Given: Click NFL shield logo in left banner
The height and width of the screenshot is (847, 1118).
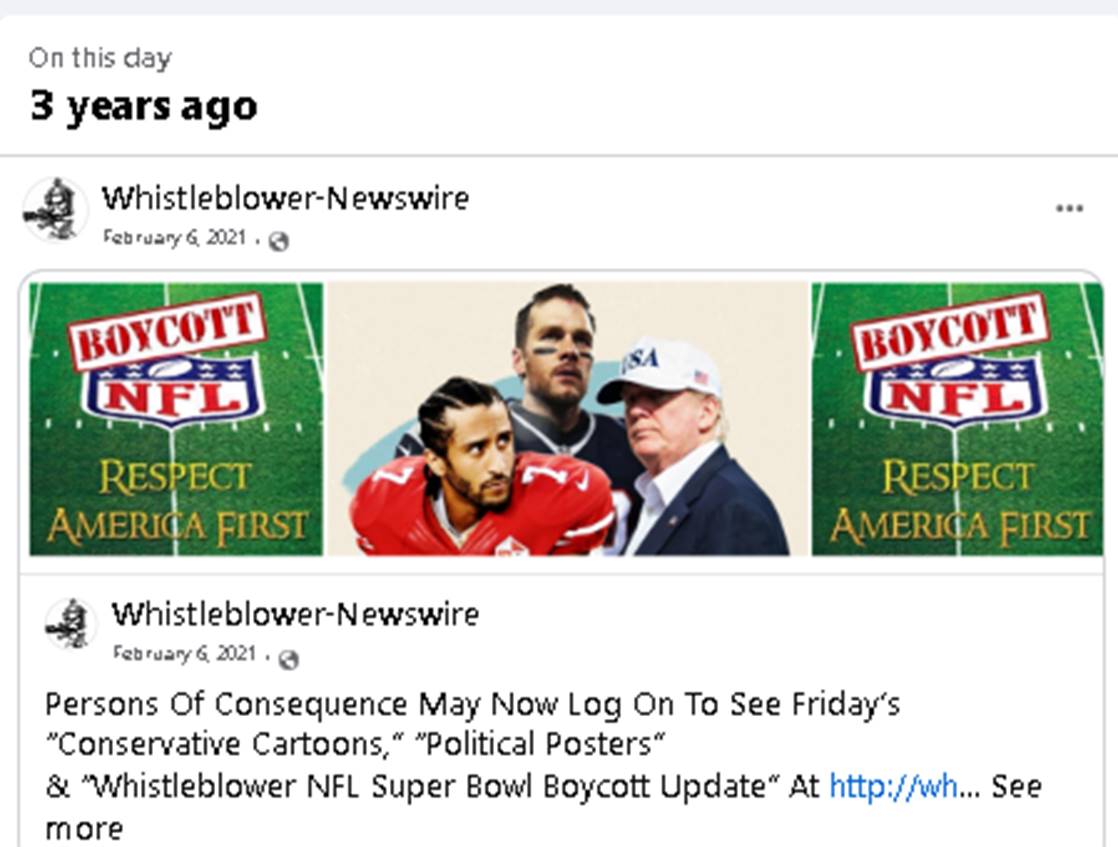Looking at the screenshot, I should coord(174,390).
